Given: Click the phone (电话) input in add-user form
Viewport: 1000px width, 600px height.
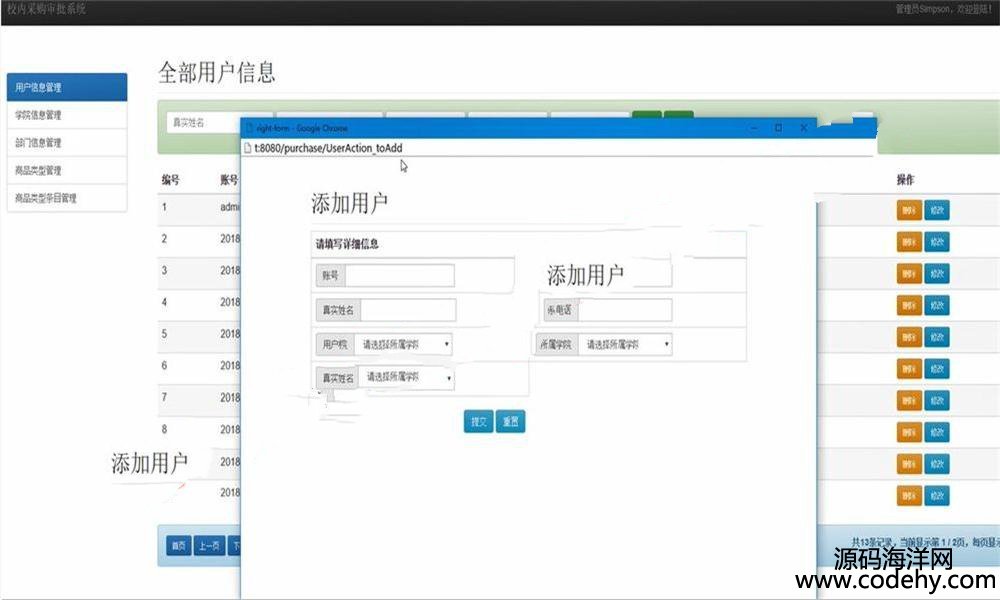Looking at the screenshot, I should pos(625,310).
